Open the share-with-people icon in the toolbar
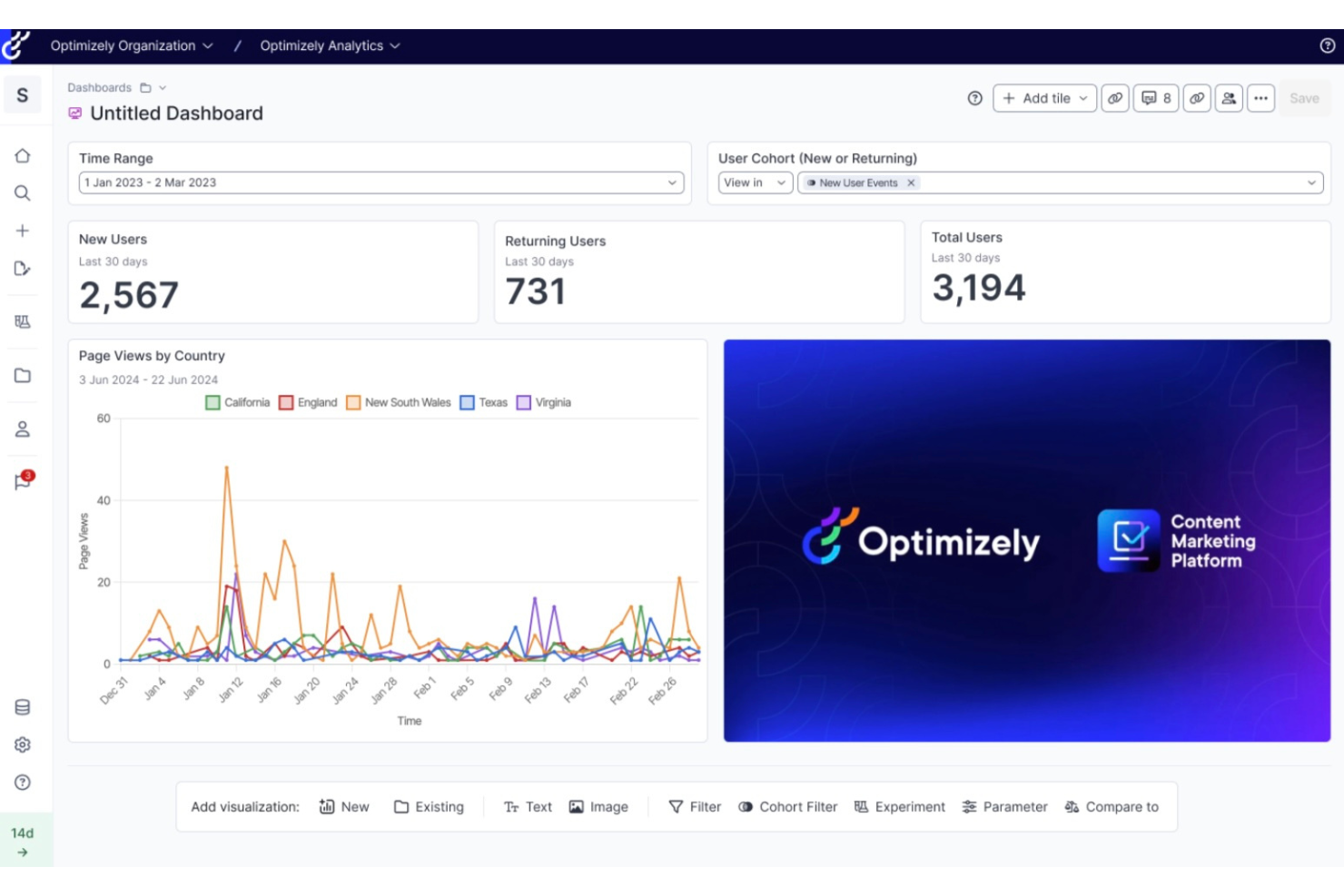 (1229, 98)
